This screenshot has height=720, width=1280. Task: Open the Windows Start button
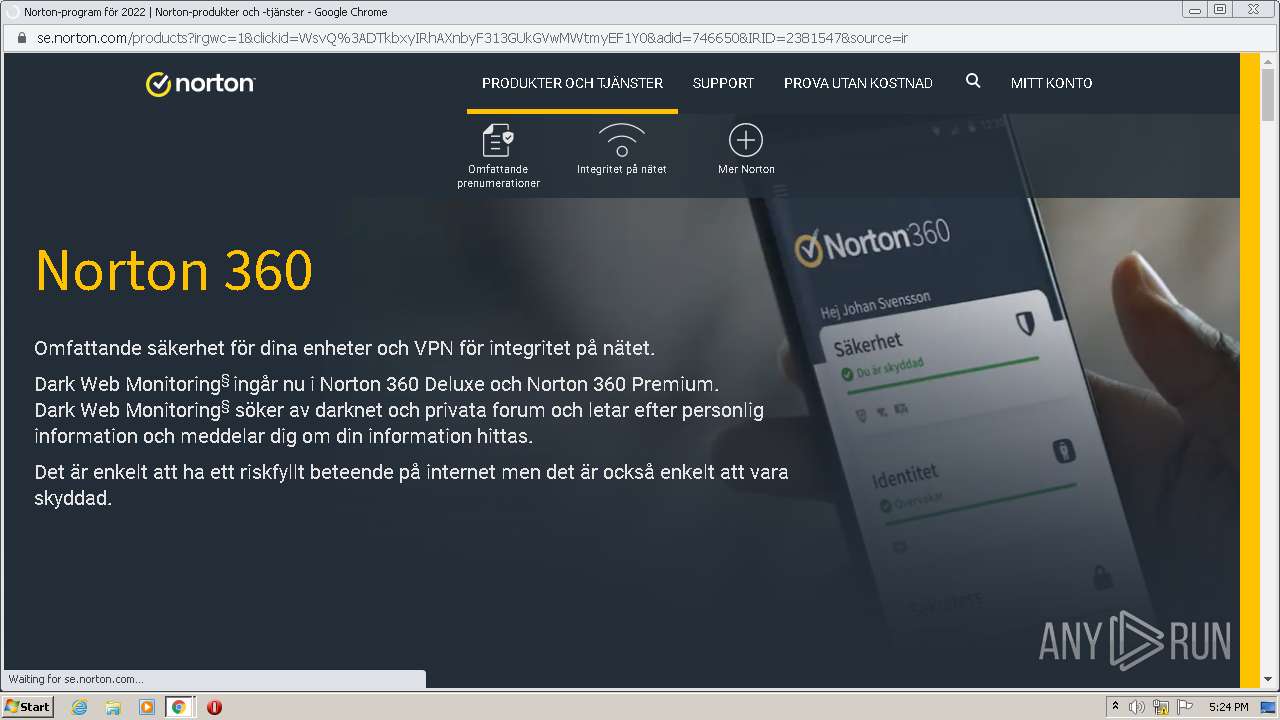tap(27, 706)
